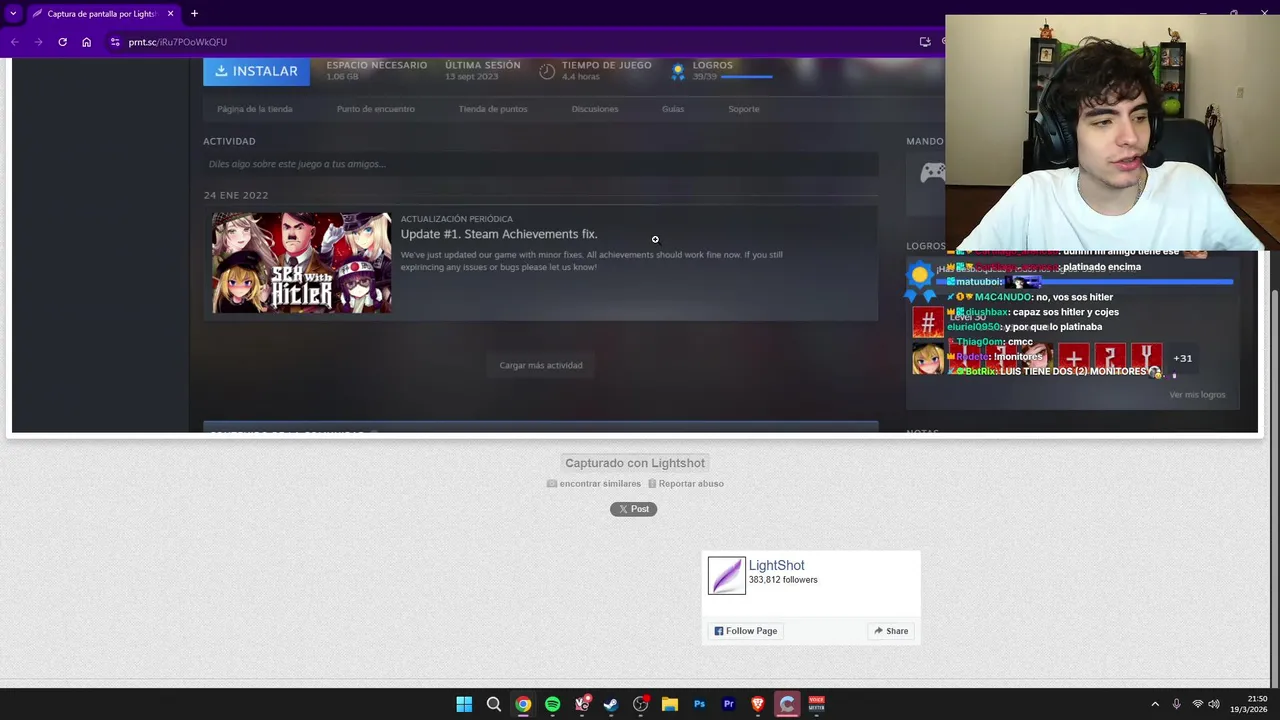Go forward in browser history
This screenshot has height=720, width=1280.
coord(38,42)
